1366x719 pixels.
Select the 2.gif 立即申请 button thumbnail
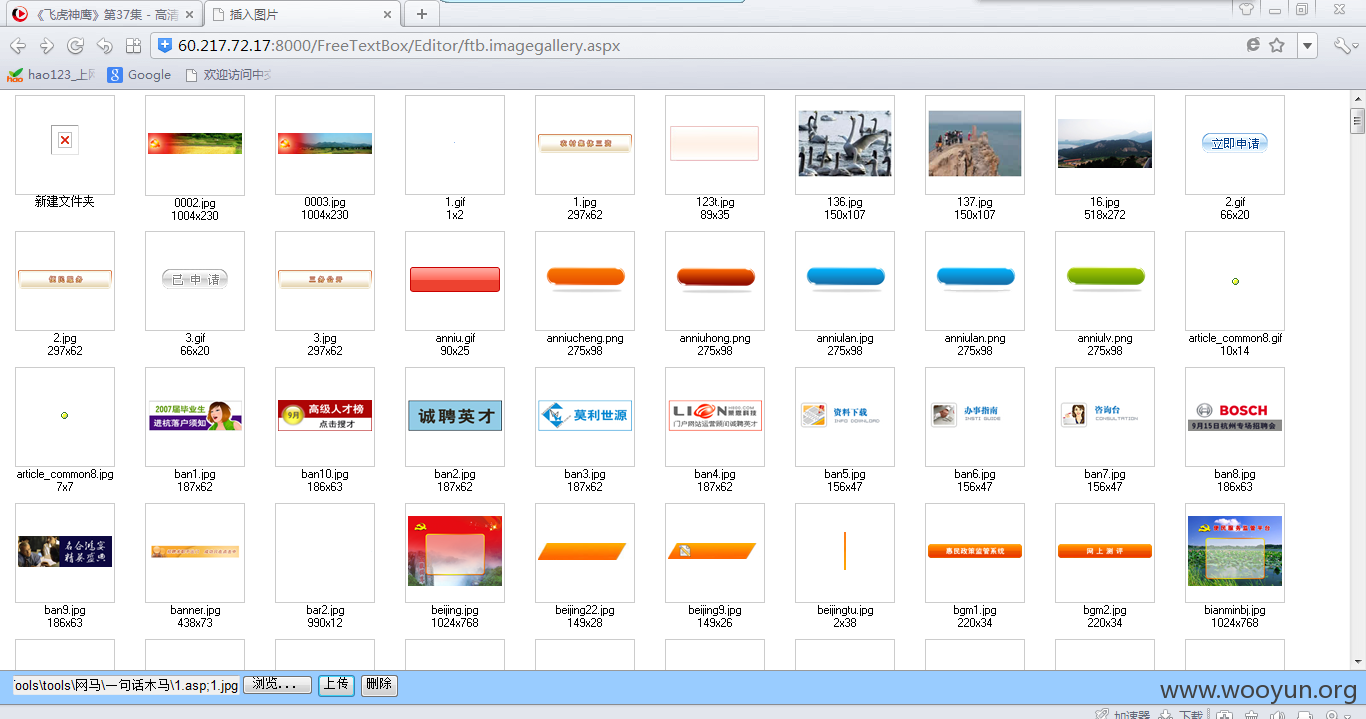tap(1235, 143)
